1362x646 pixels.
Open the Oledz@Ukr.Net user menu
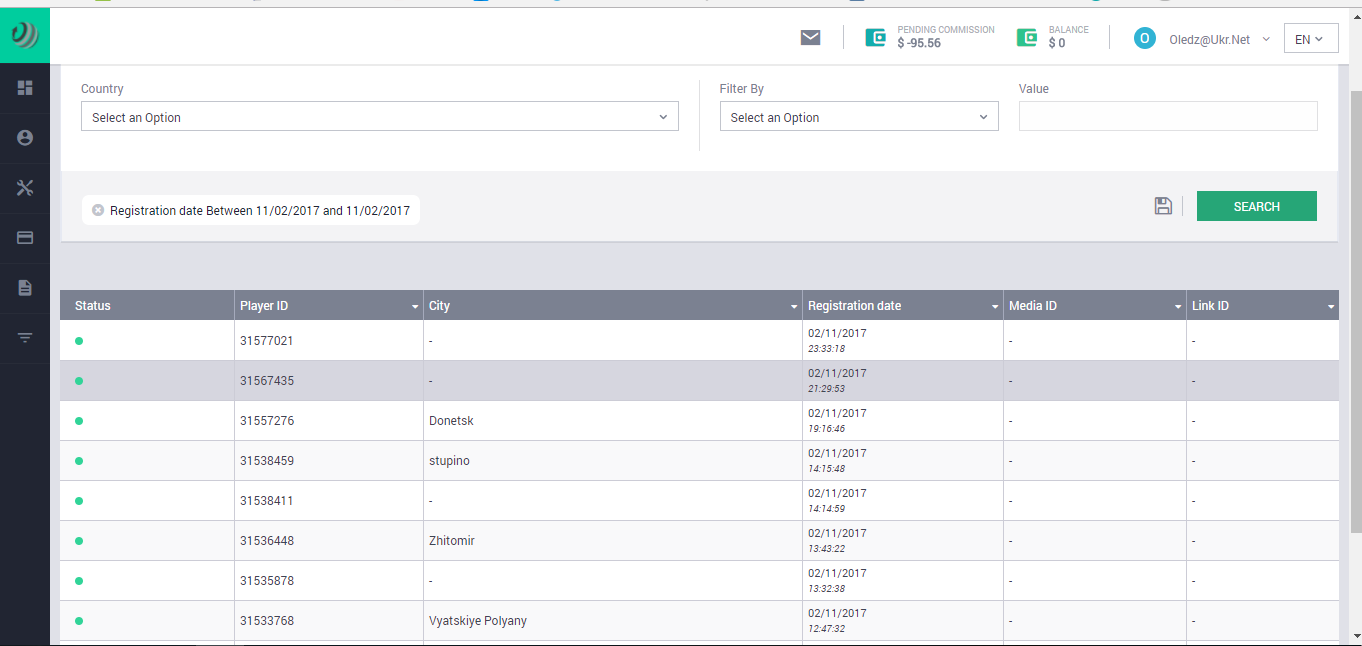click(1209, 39)
